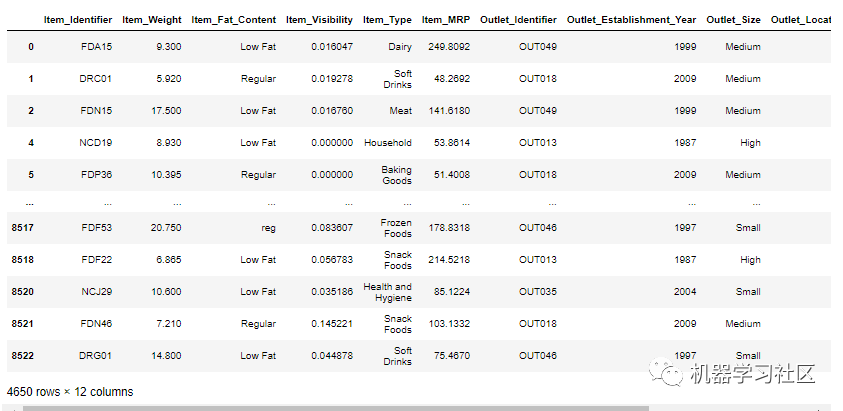This screenshot has height=411, width=843.
Task: Click the Item_Visibility column header
Action: tap(319, 20)
